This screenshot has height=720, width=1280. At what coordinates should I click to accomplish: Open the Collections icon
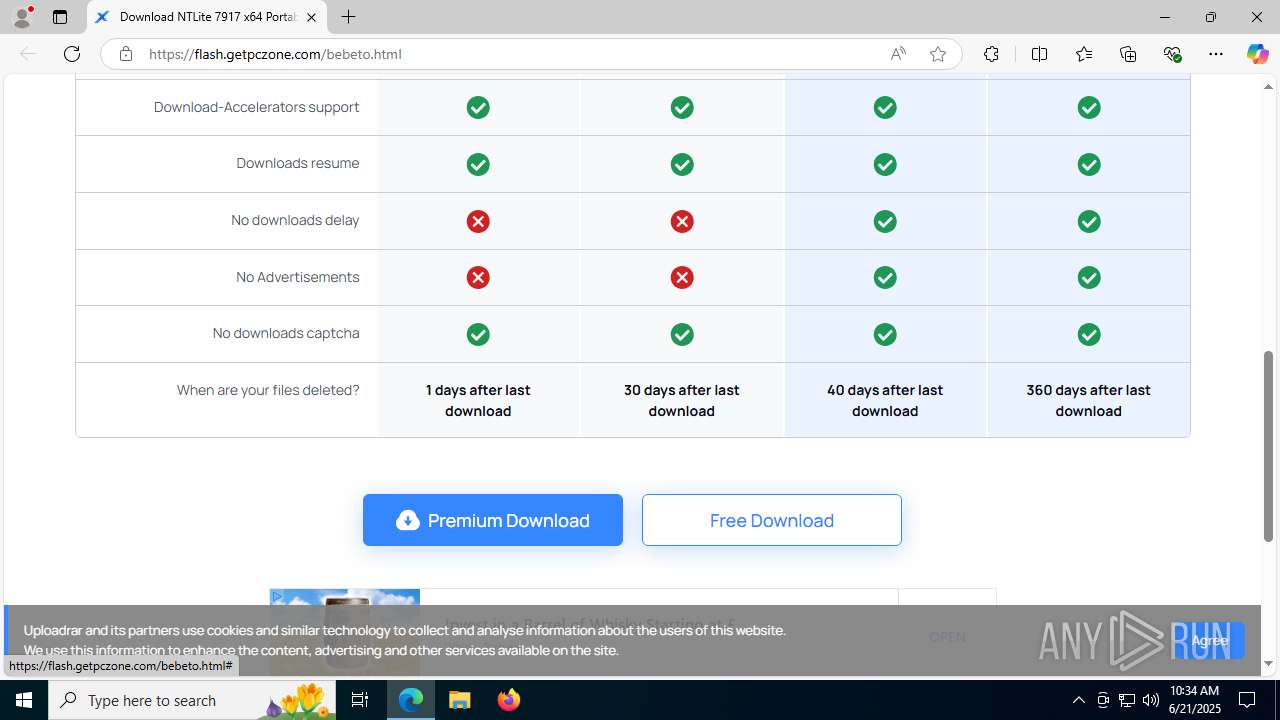[x=1128, y=54]
